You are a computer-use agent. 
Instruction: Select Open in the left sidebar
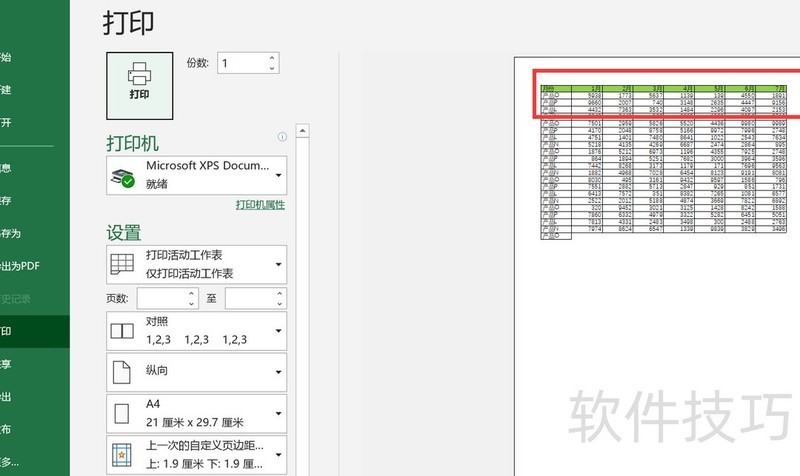pyautogui.click(x=35, y=122)
